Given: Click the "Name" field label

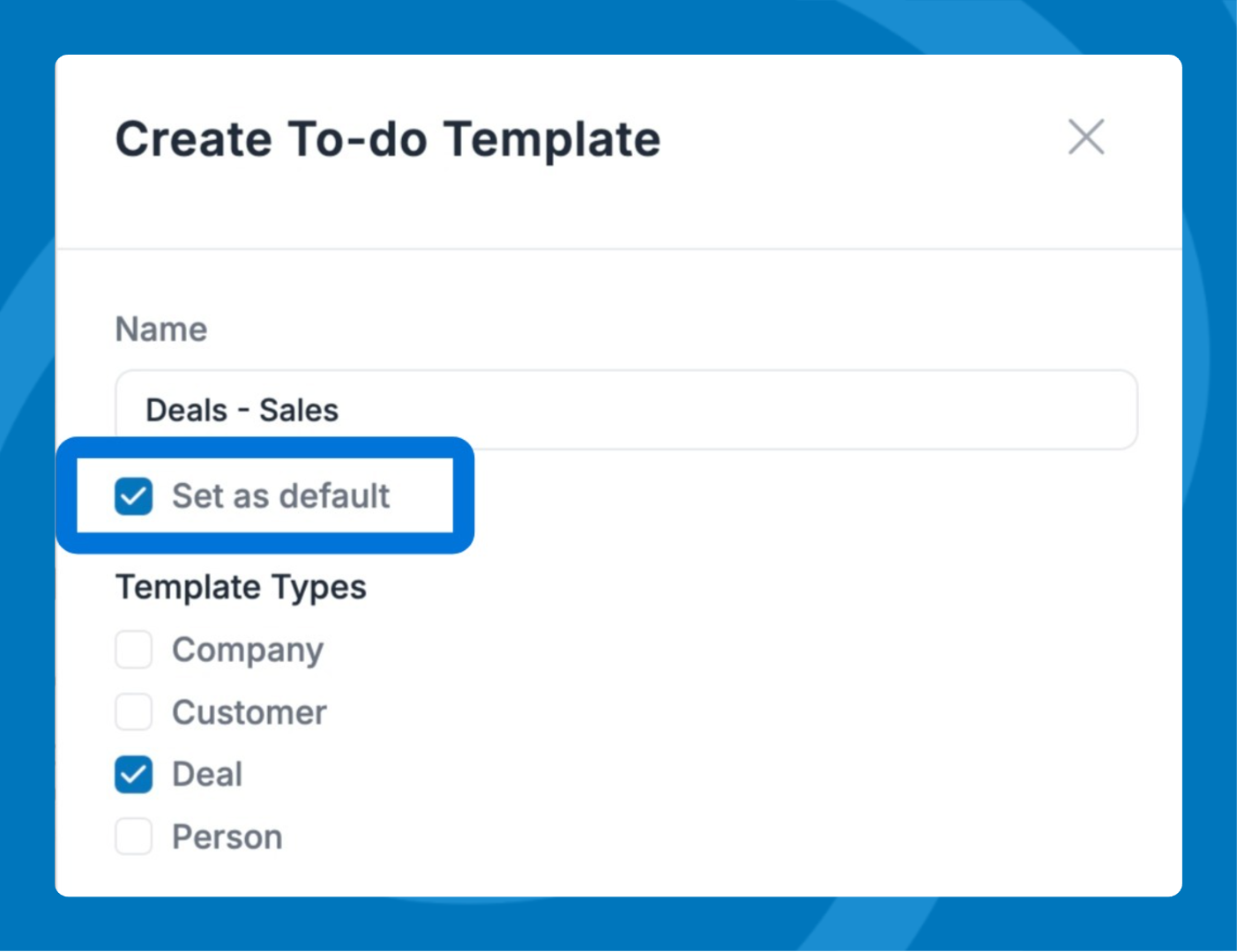Looking at the screenshot, I should pyautogui.click(x=161, y=330).
